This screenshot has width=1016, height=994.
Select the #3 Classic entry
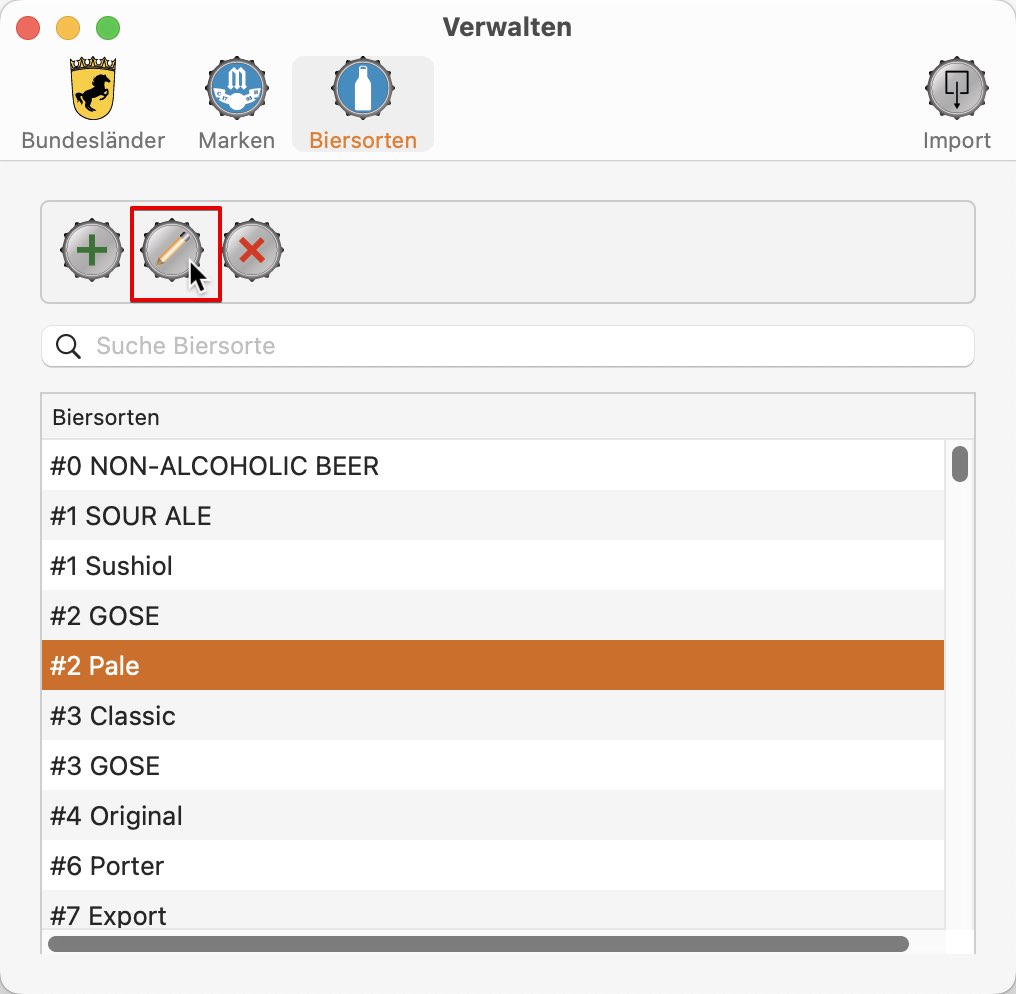click(492, 715)
